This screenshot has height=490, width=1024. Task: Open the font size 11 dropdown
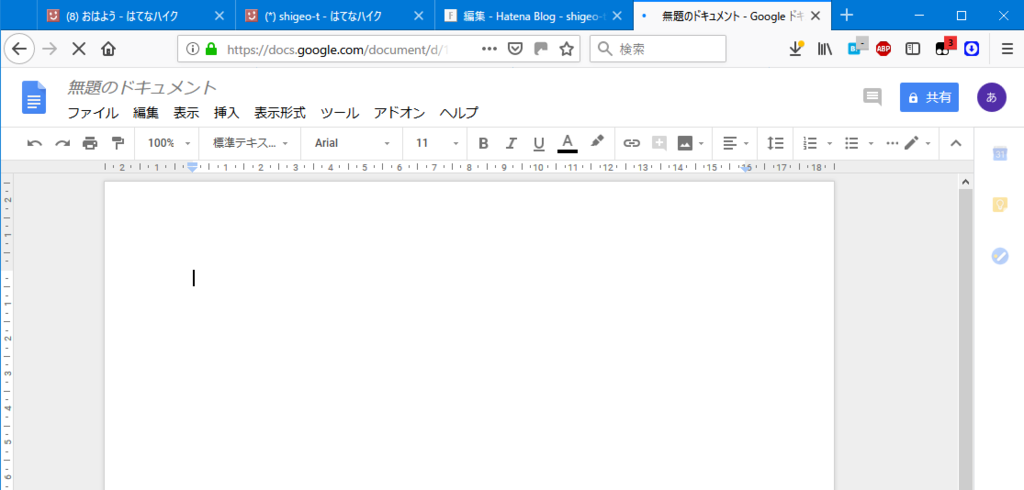[438, 143]
